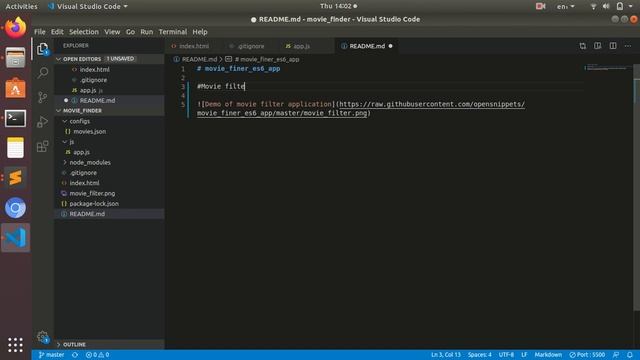Open movie_filter.png in the file tree
This screenshot has height=360, width=640.
pyautogui.click(x=92, y=193)
